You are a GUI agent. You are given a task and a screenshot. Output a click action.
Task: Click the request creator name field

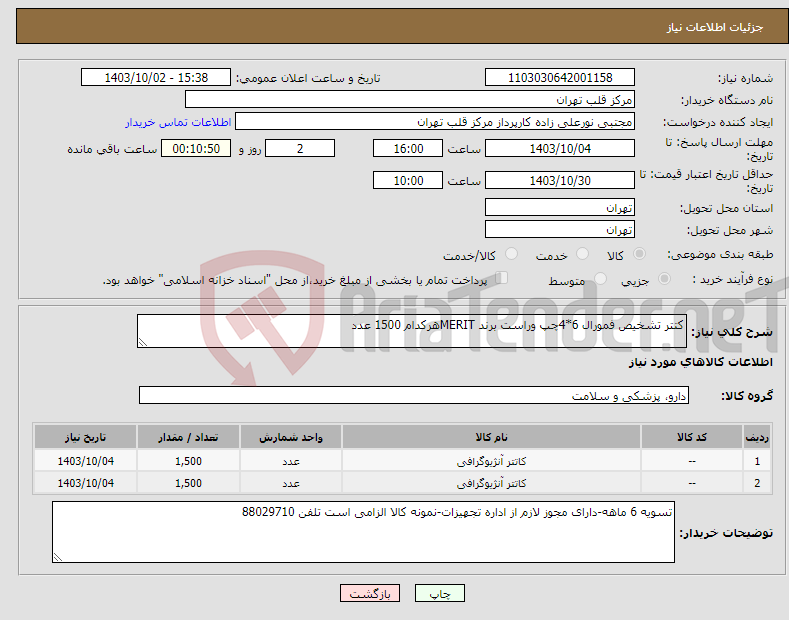pos(435,122)
